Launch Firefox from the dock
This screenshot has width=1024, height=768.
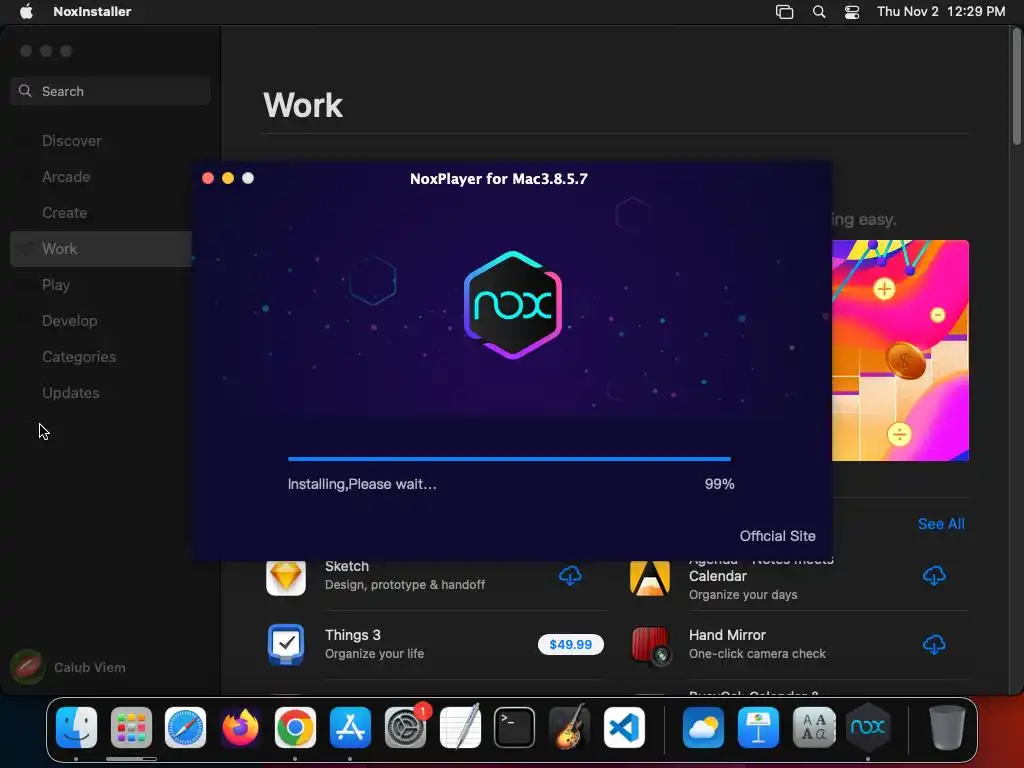240,727
